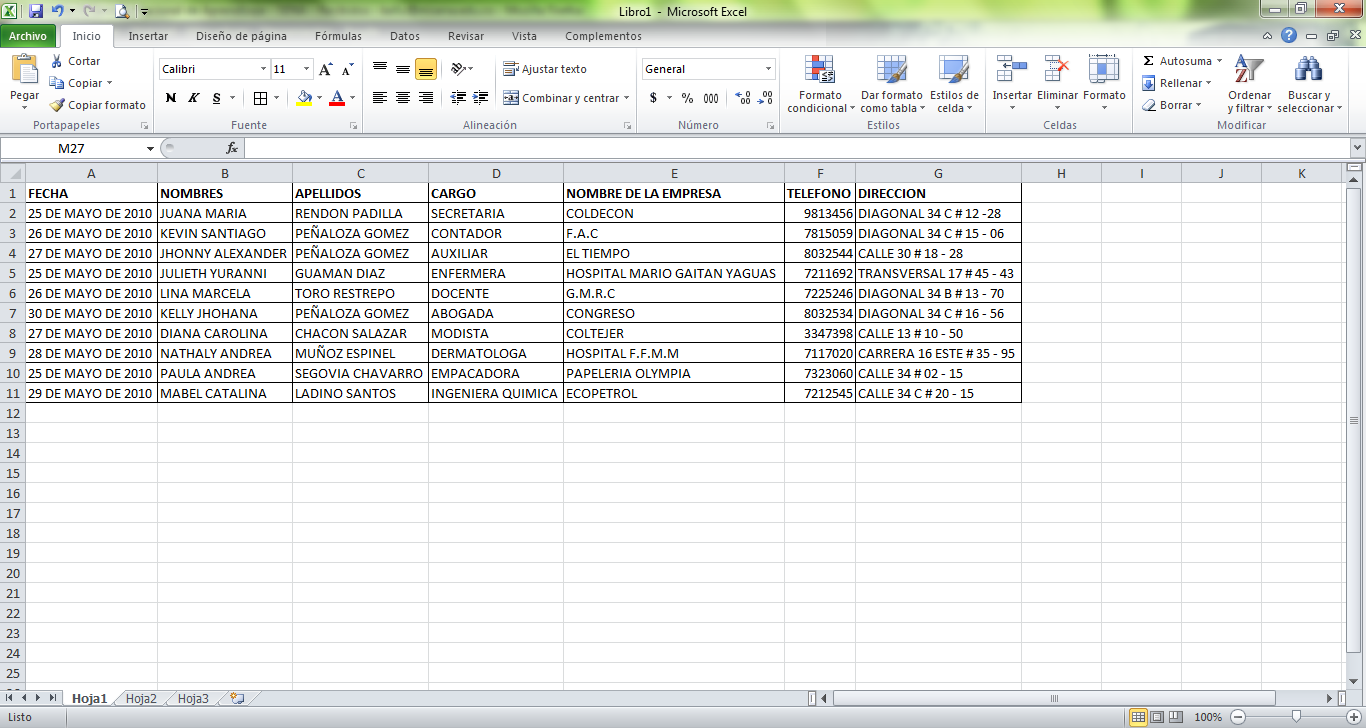The width and height of the screenshot is (1366, 728).
Task: Apply percent style
Action: click(688, 98)
